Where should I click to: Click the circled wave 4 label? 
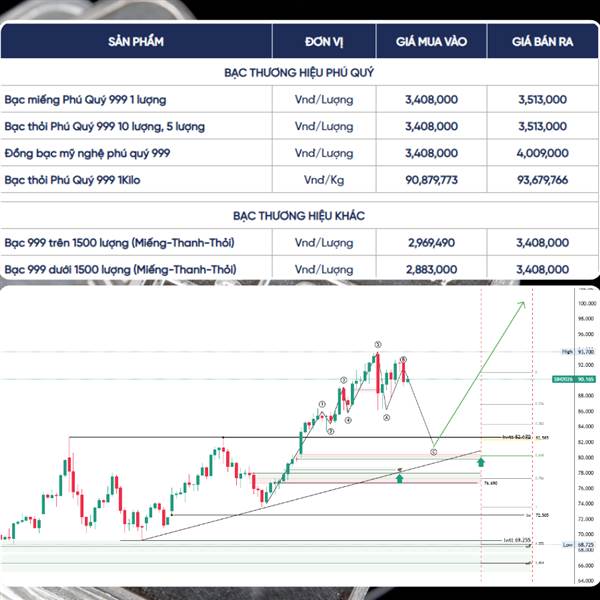pyautogui.click(x=348, y=420)
